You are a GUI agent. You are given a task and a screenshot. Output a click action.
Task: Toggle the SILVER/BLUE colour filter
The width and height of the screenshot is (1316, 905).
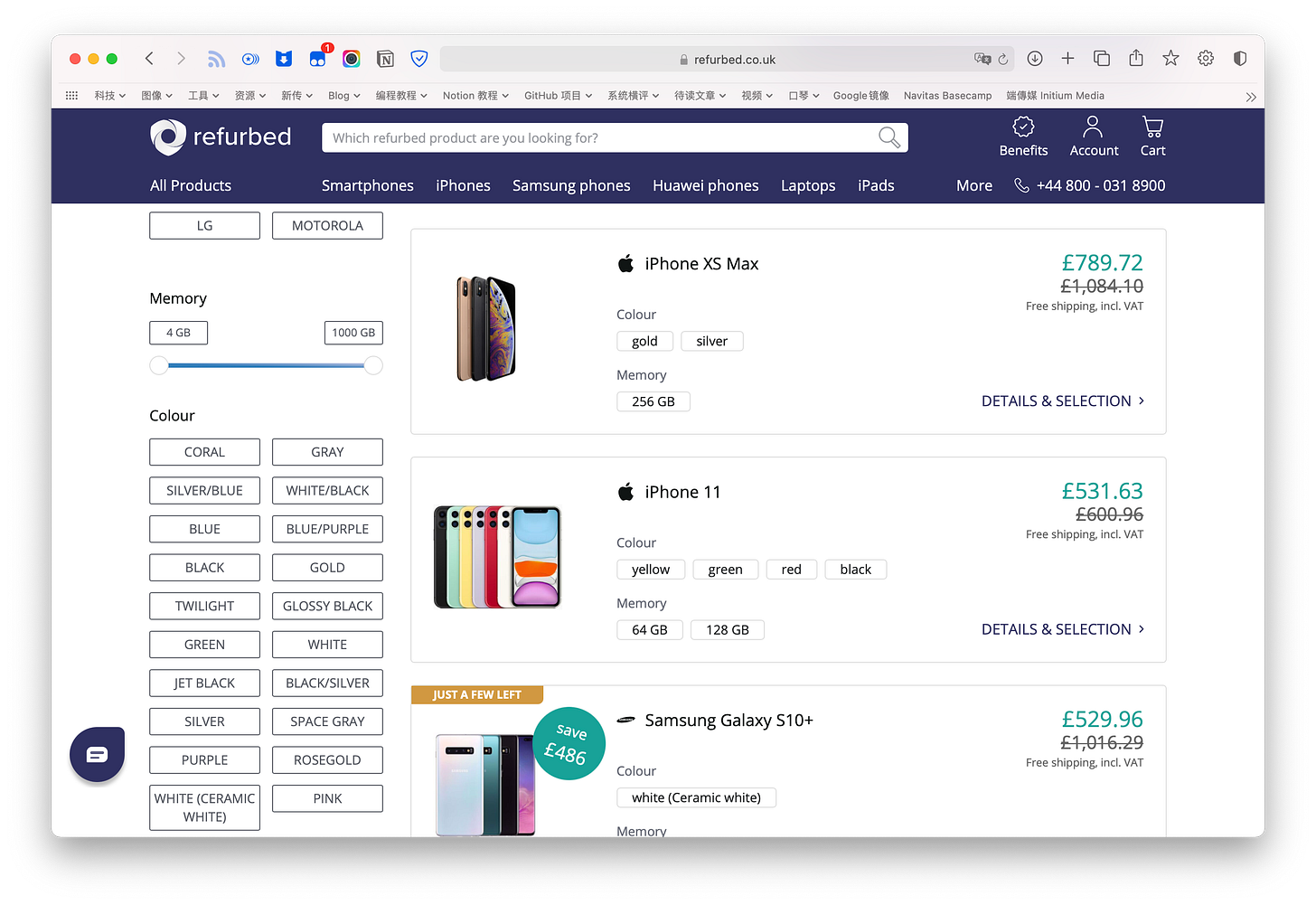[204, 491]
